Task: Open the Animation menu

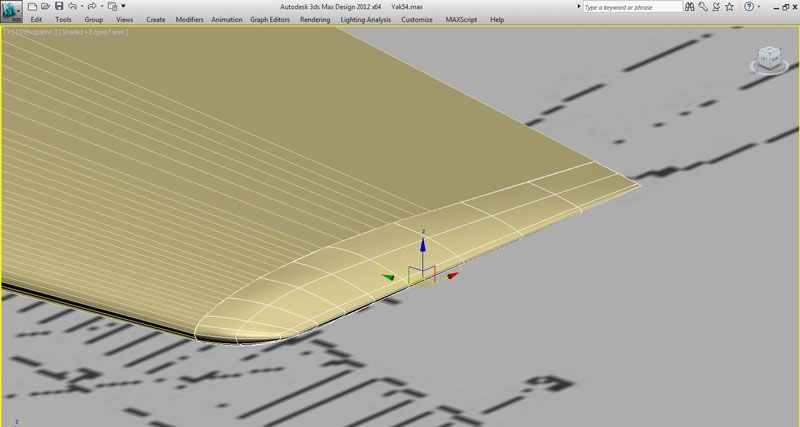Action: 227,19
